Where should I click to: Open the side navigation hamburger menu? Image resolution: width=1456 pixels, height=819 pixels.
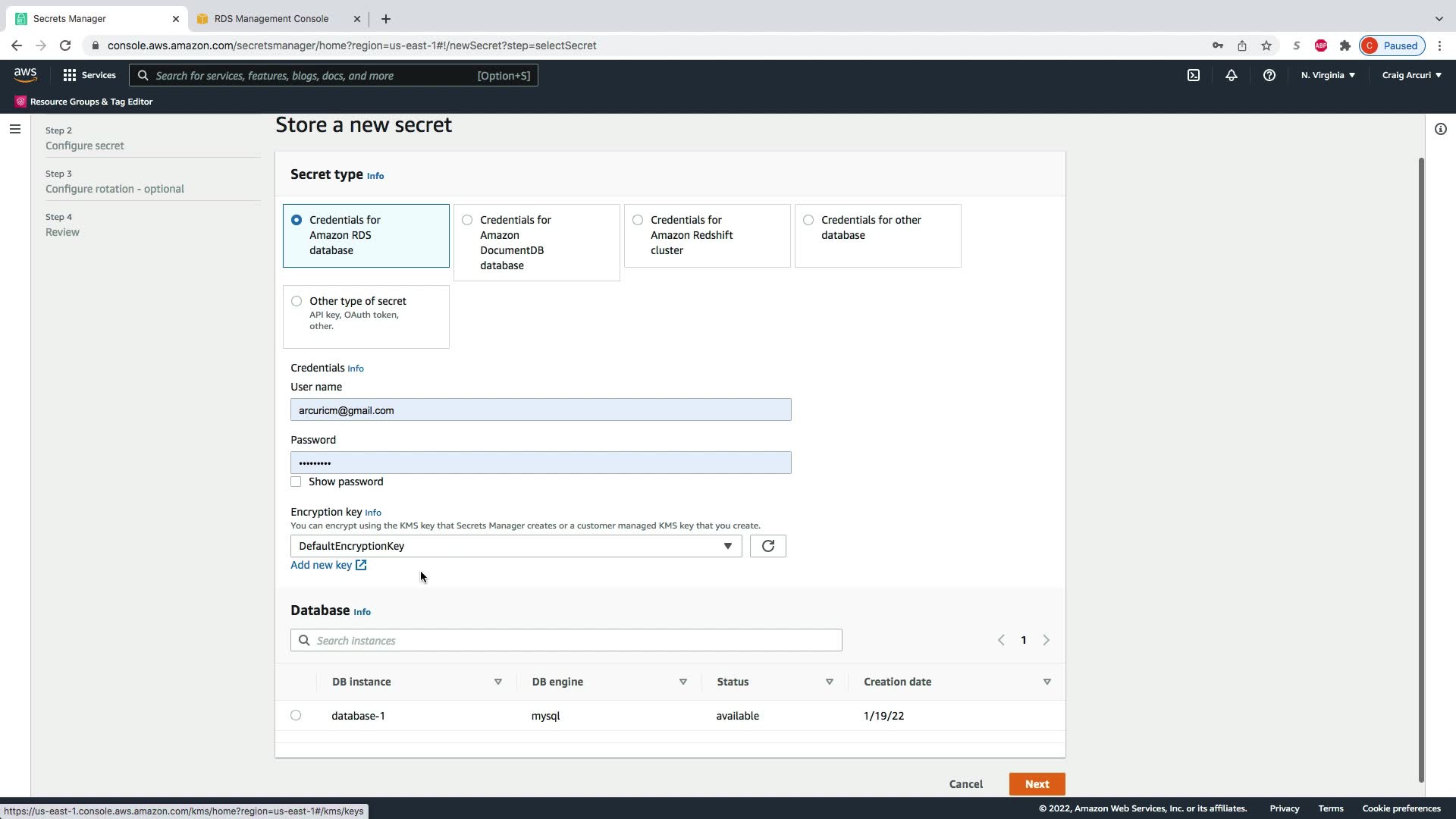[14, 129]
